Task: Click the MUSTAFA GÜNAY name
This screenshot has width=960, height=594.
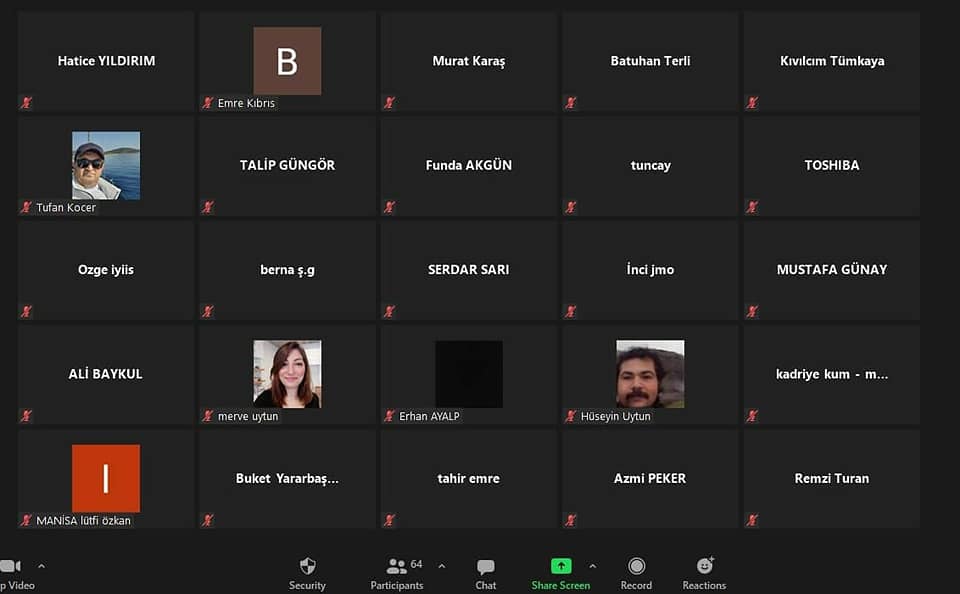Action: tap(832, 269)
